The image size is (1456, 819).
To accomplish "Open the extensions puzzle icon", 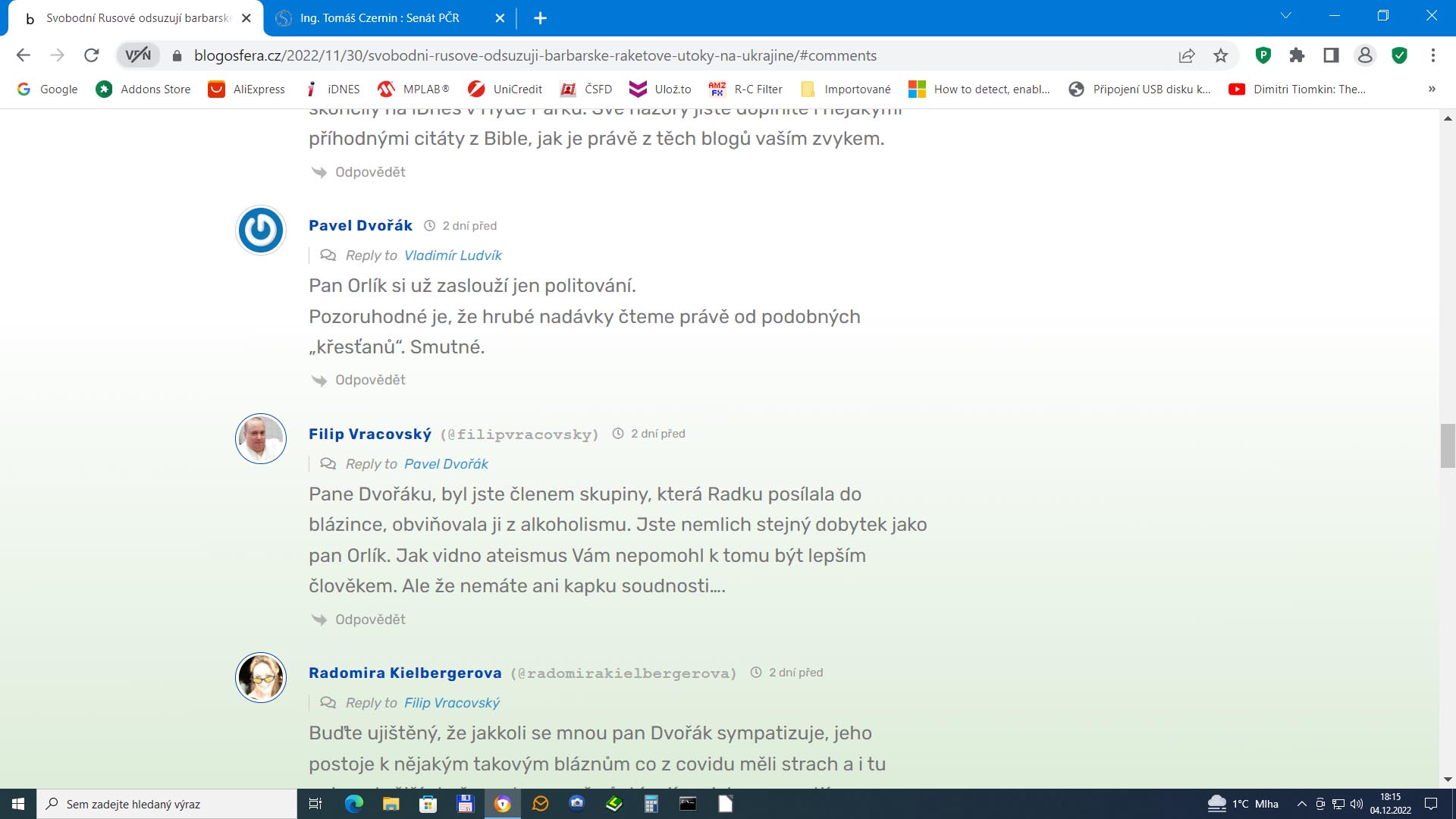I will (x=1297, y=55).
